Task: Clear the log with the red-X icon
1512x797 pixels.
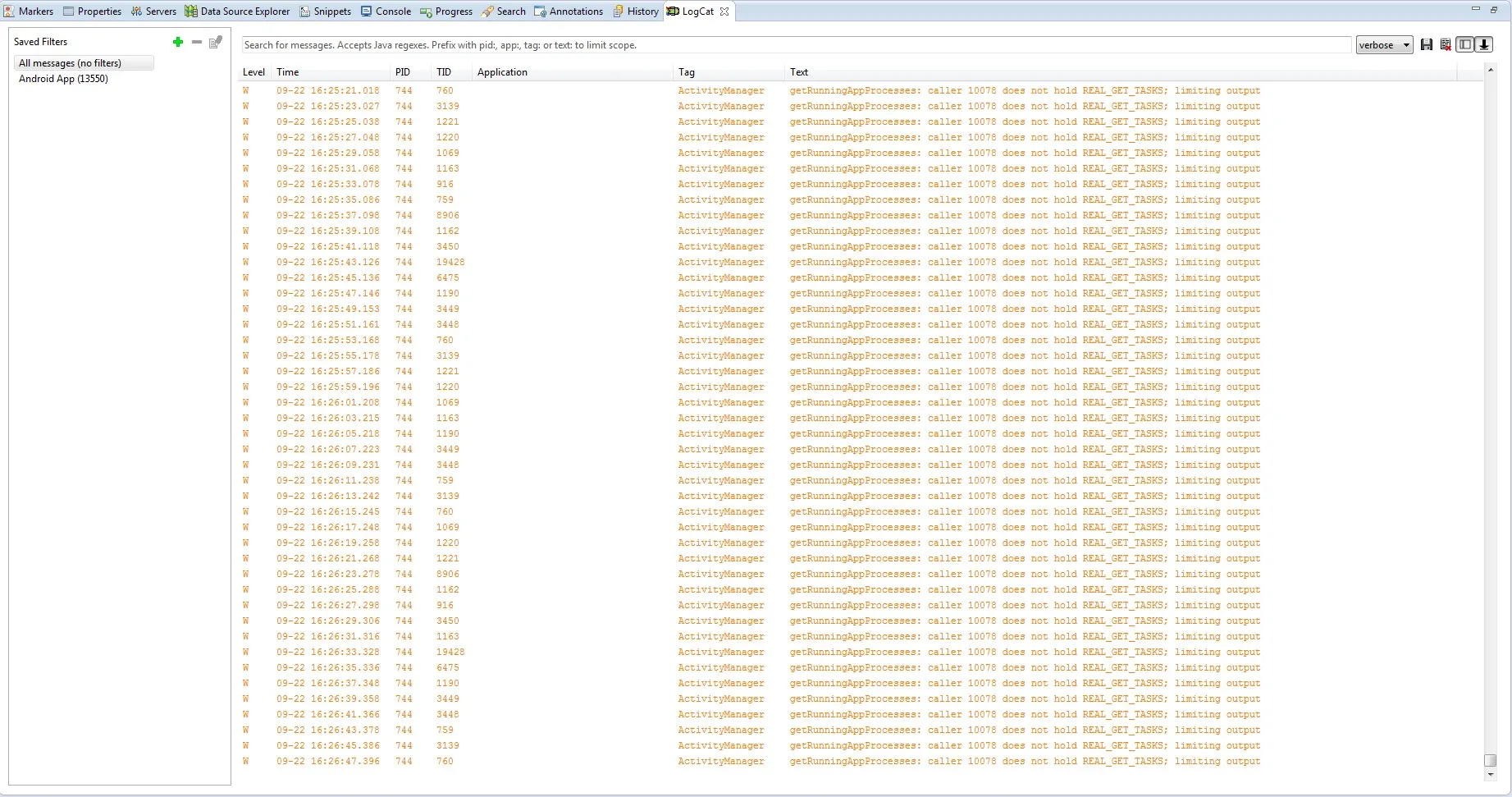Action: [1446, 45]
